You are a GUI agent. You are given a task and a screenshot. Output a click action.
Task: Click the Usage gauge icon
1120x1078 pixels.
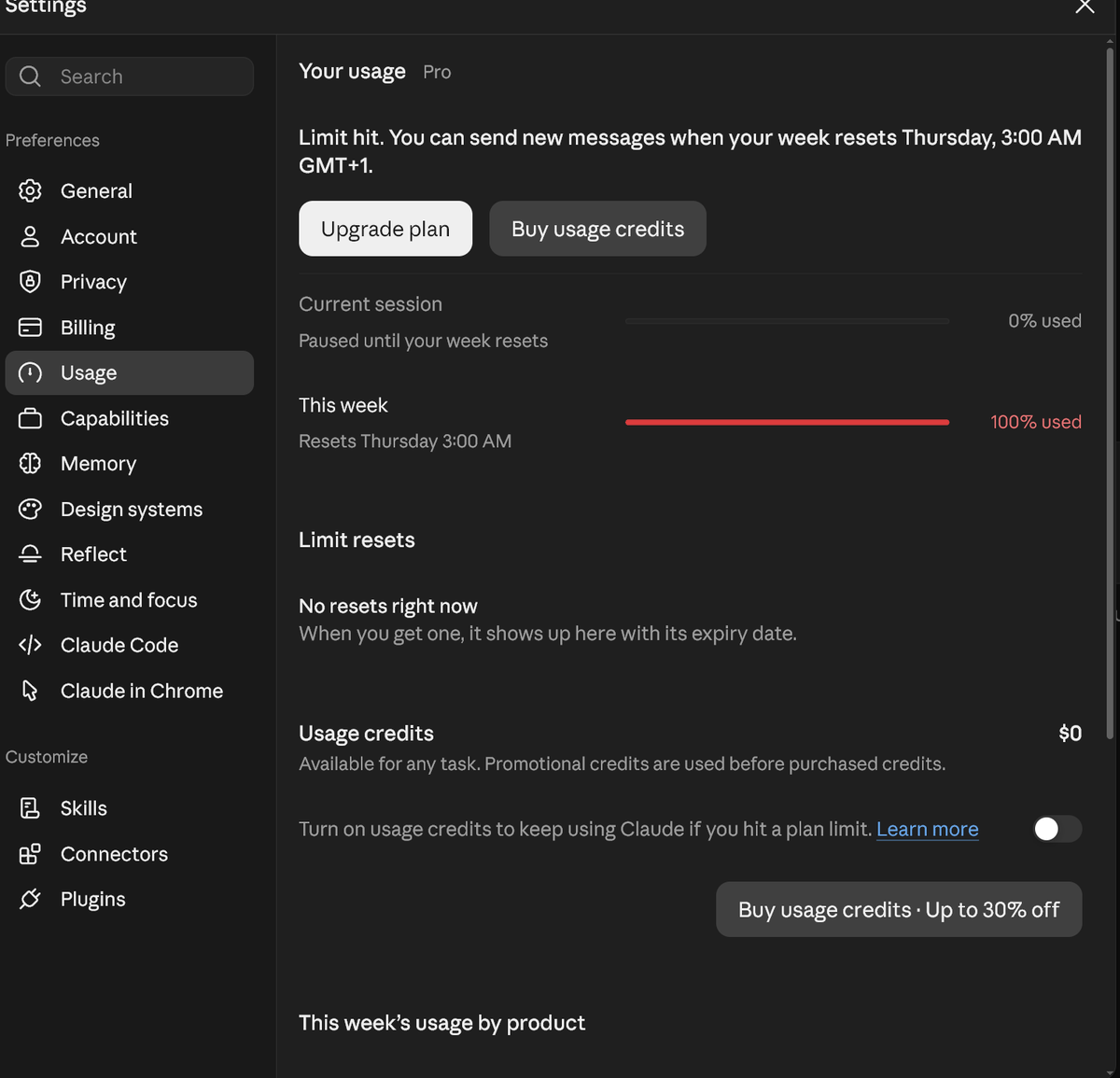(x=30, y=372)
